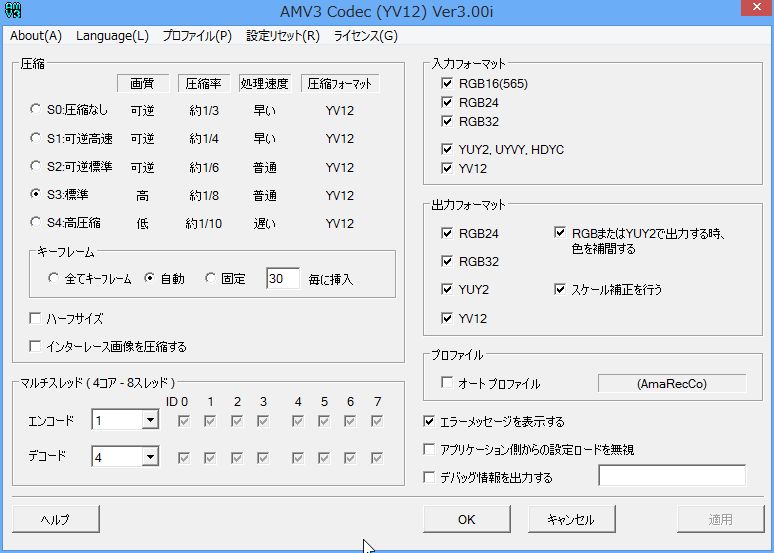
Task: Open the About(A) menu
Action: click(35, 36)
